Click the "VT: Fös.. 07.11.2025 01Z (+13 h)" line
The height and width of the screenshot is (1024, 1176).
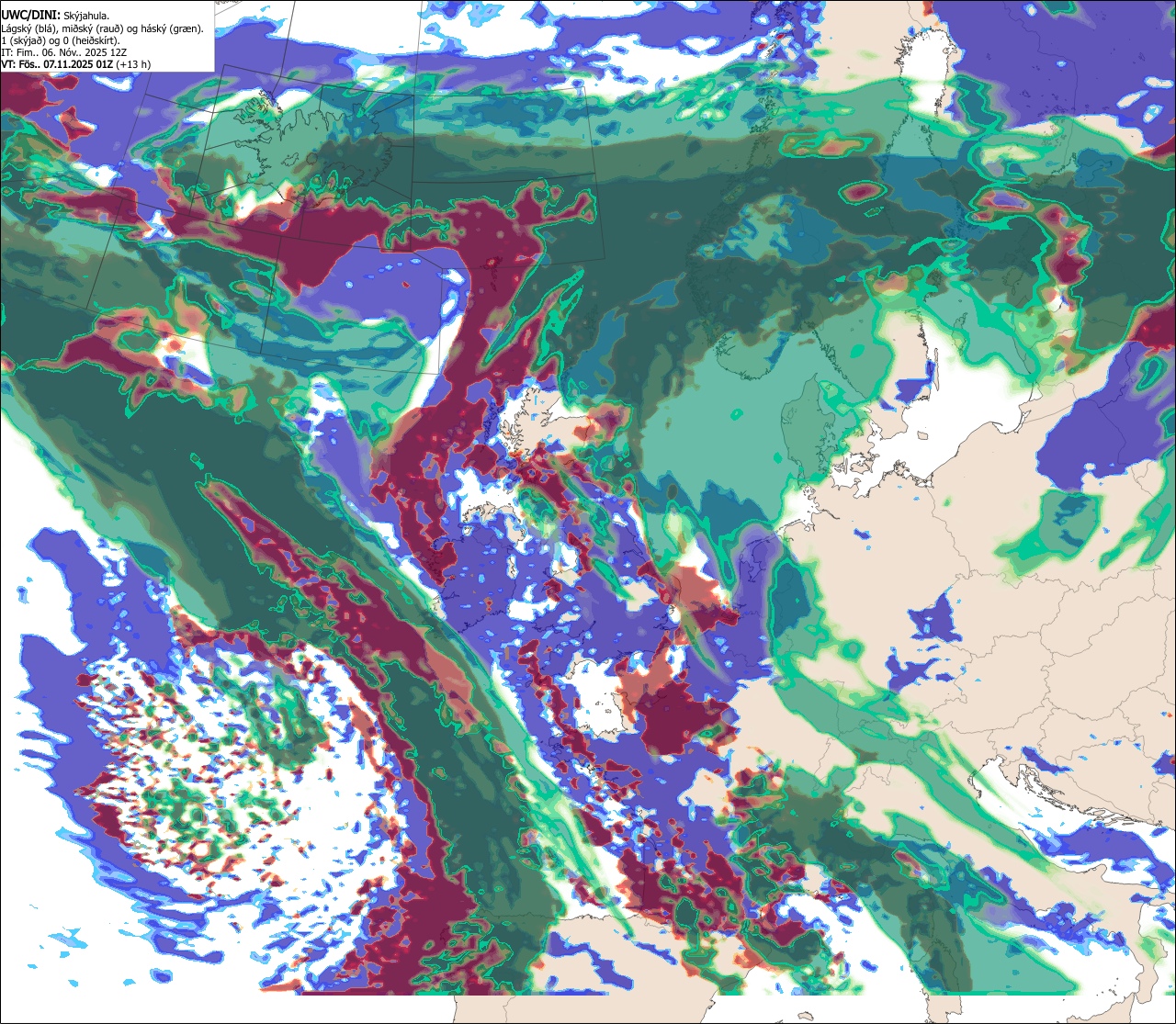click(x=76, y=64)
